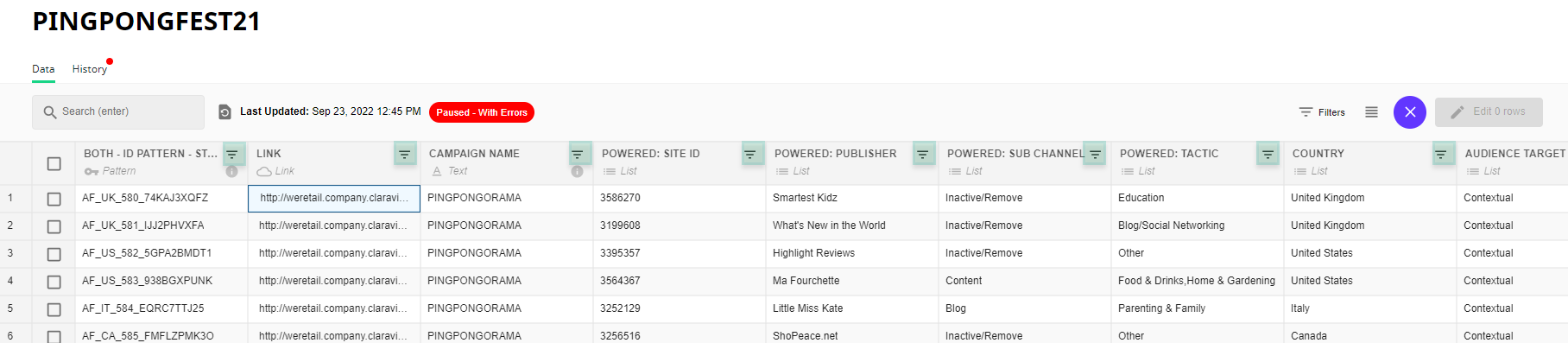Click the List type icon under Powered: Publisher
Screen dimensions: 1568x343
(782, 171)
